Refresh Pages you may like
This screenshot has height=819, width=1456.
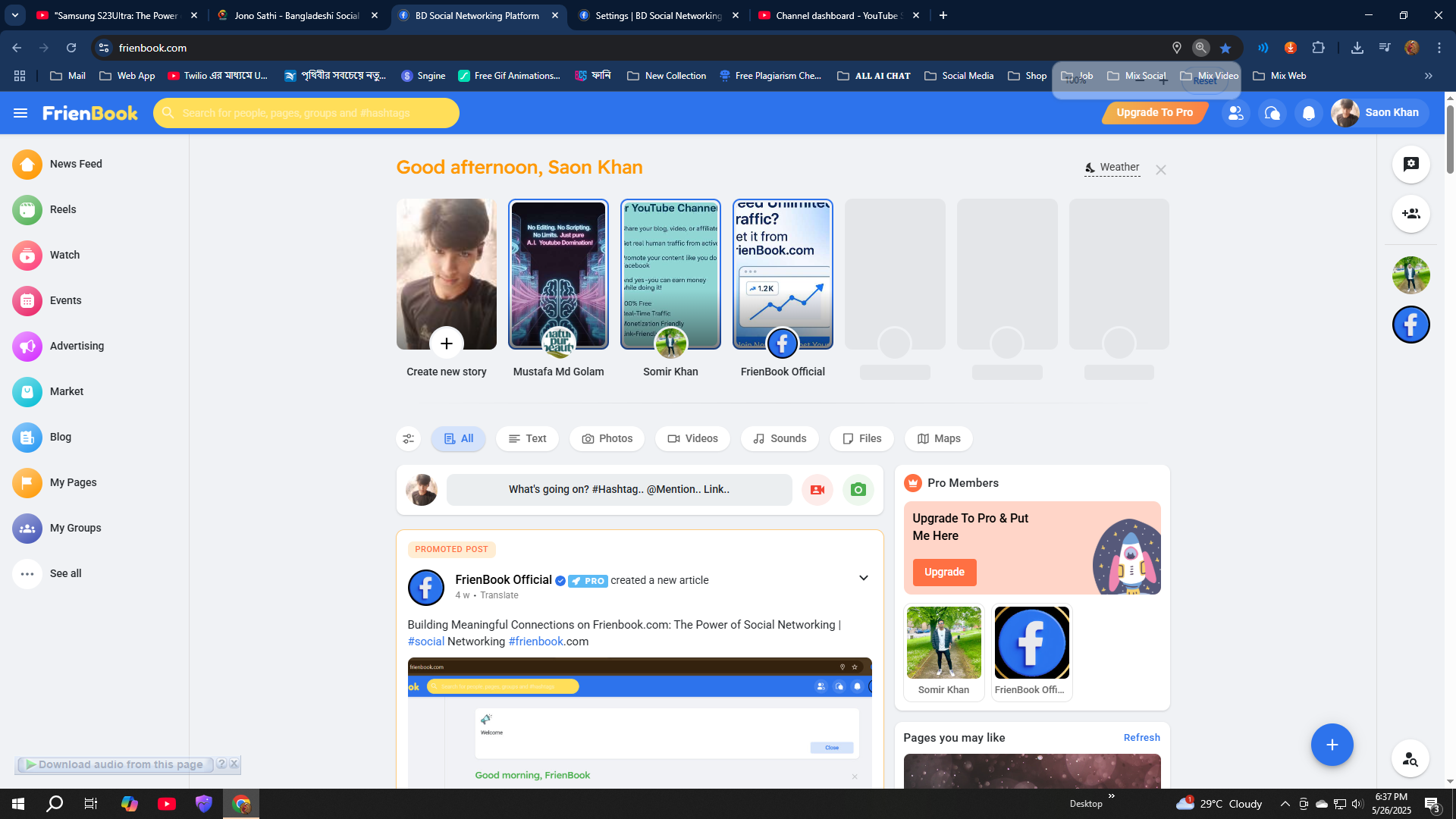[x=1141, y=737]
